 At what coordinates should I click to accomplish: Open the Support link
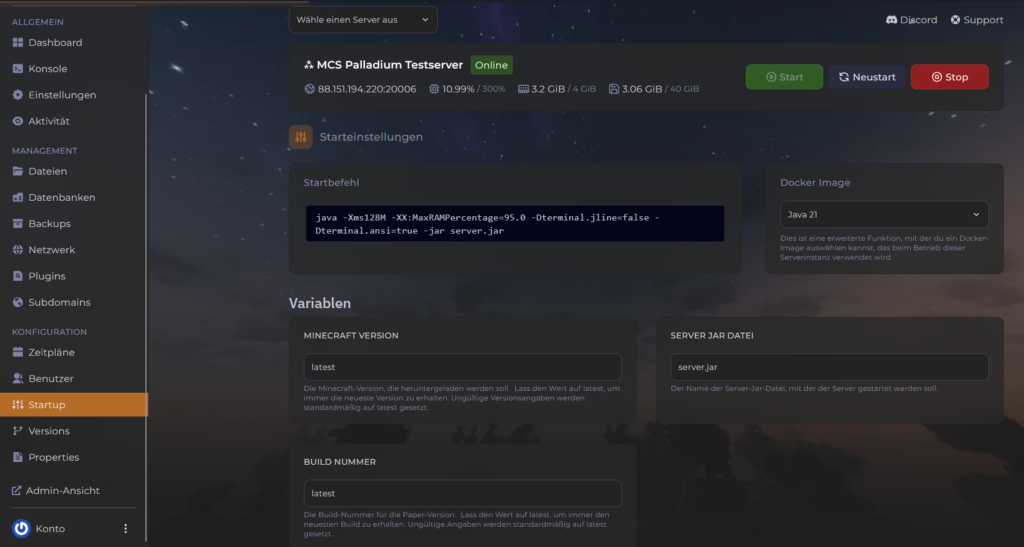(976, 20)
